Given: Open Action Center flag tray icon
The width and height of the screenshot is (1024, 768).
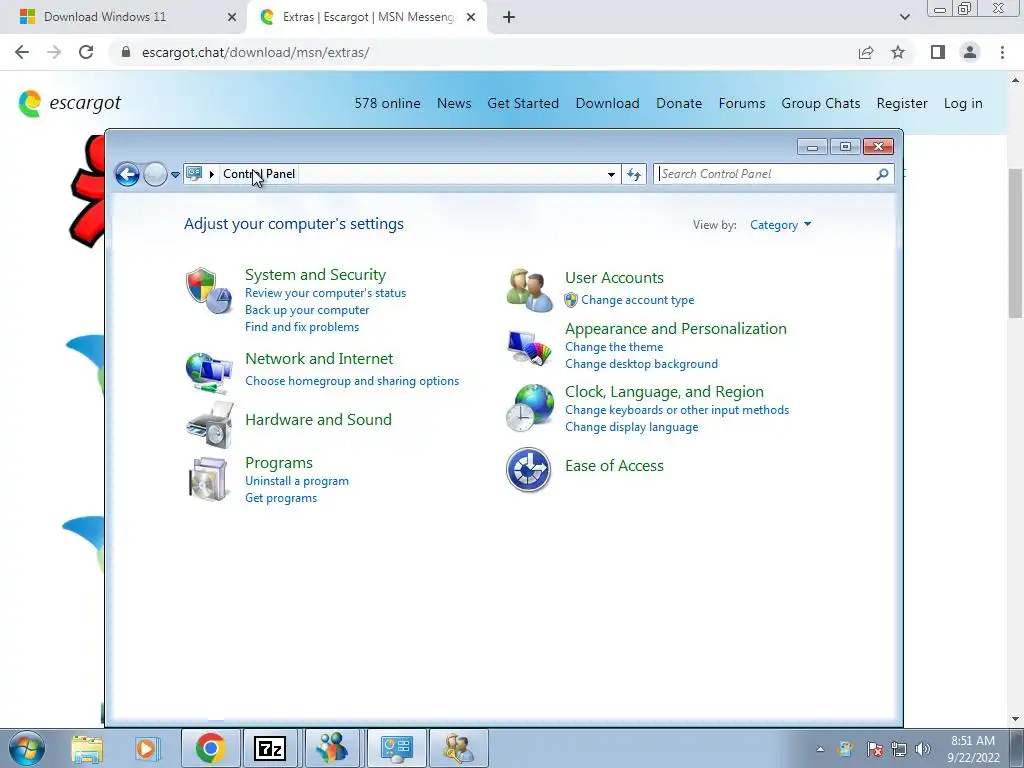Looking at the screenshot, I should pyautogui.click(x=874, y=749).
